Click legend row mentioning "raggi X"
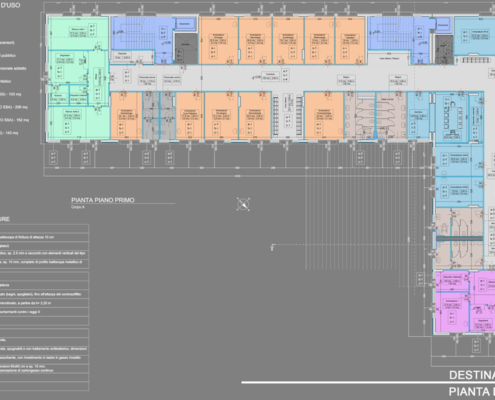This screenshot has width=495, height=400. pyautogui.click(x=44, y=312)
